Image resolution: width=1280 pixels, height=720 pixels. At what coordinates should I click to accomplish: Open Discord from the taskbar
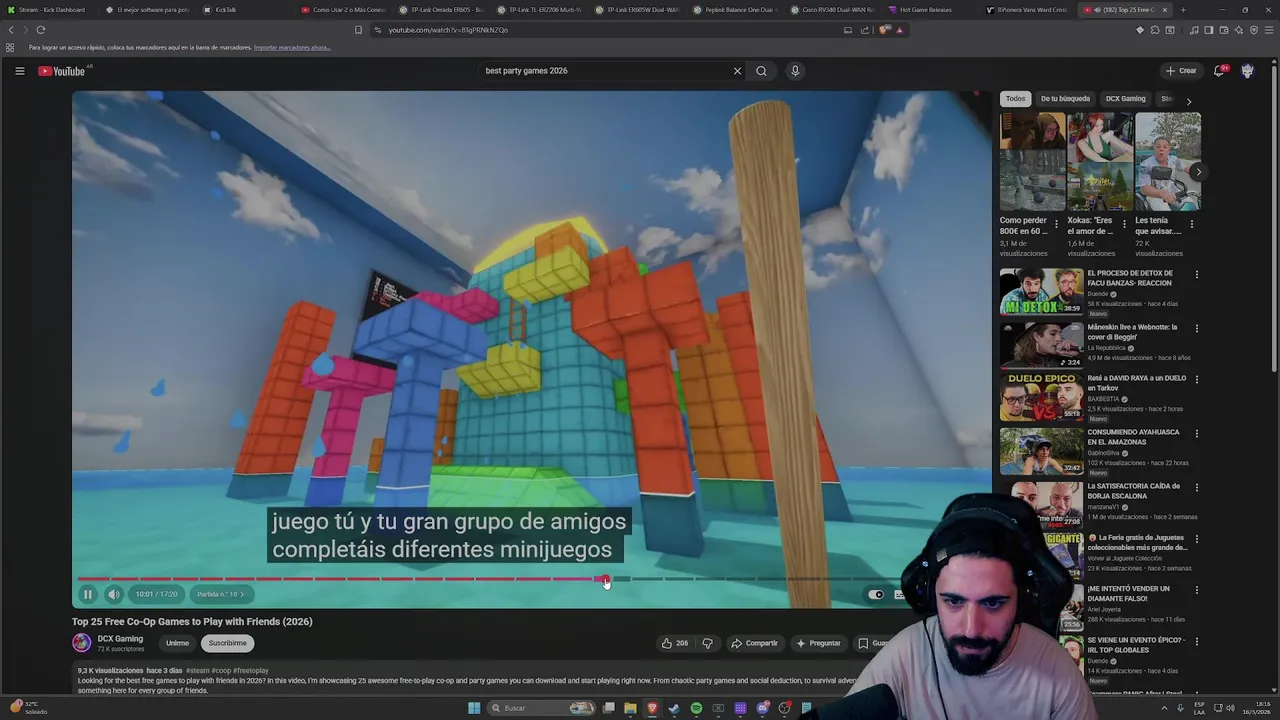coord(762,708)
